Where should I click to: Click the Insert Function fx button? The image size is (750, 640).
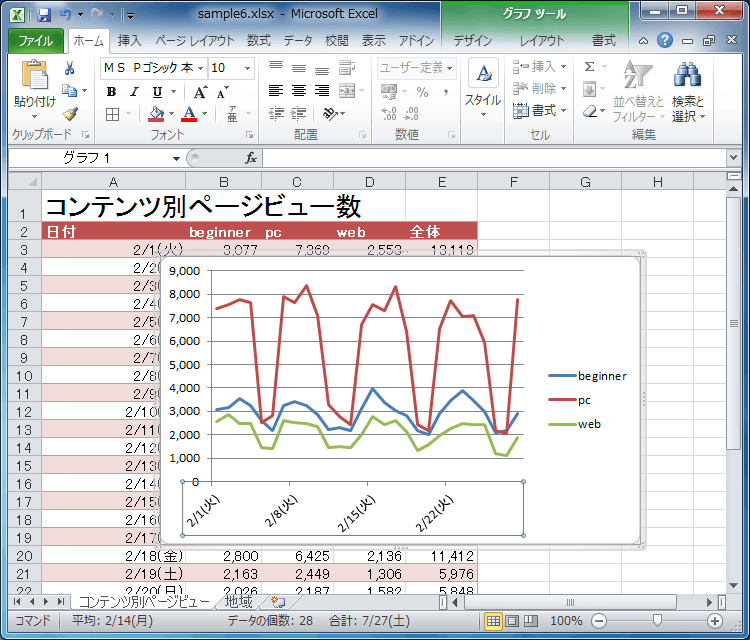tap(251, 158)
